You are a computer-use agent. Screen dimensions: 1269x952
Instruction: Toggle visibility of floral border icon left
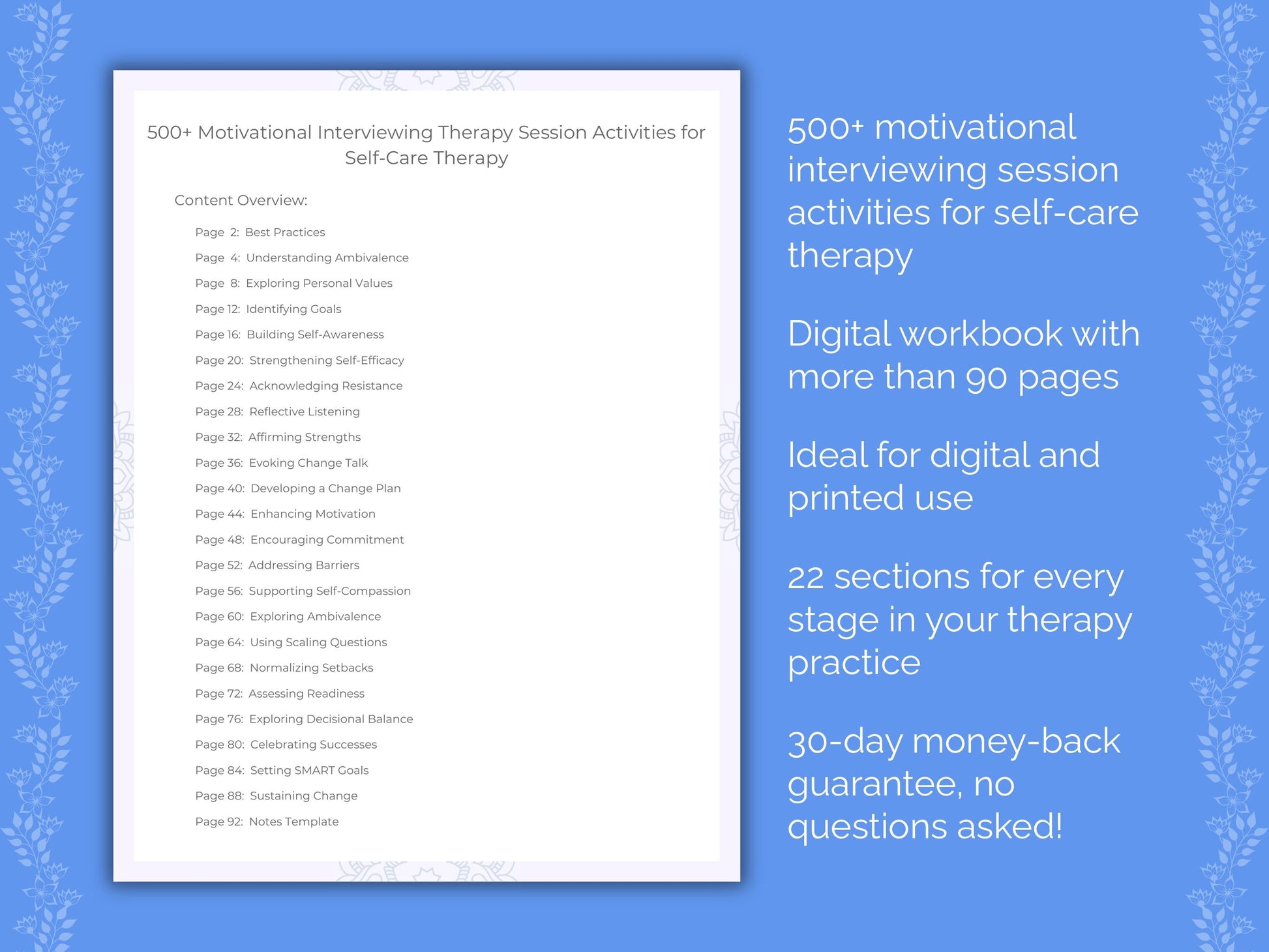(51, 476)
